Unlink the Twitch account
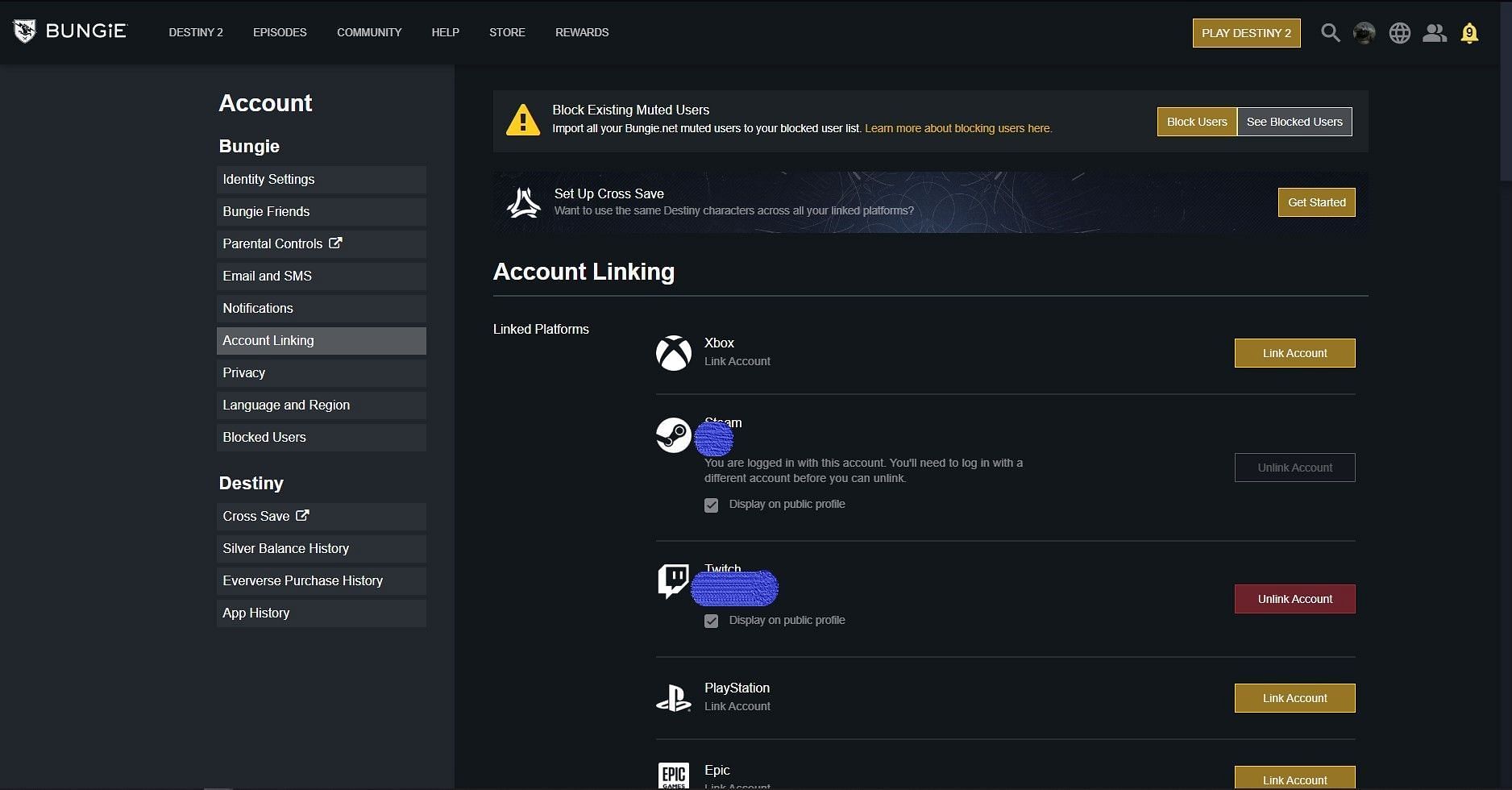 click(1294, 599)
